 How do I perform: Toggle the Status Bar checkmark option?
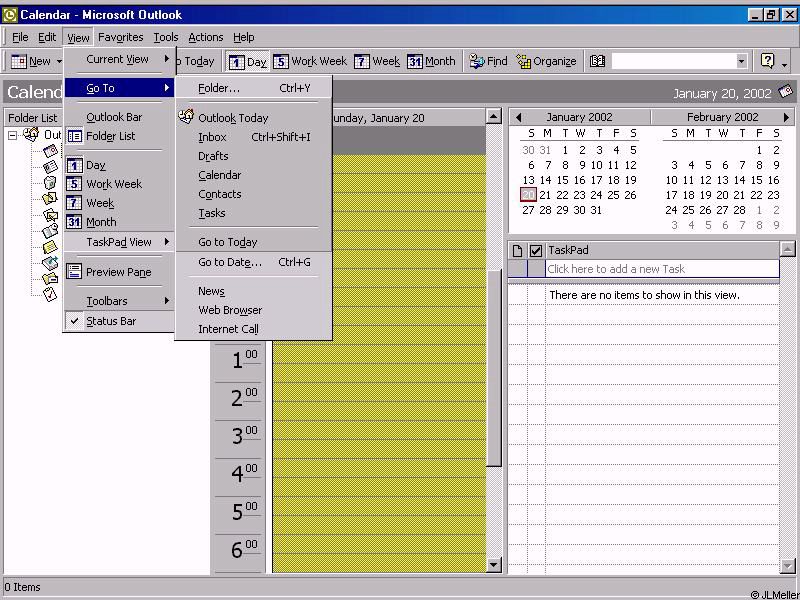(110, 321)
